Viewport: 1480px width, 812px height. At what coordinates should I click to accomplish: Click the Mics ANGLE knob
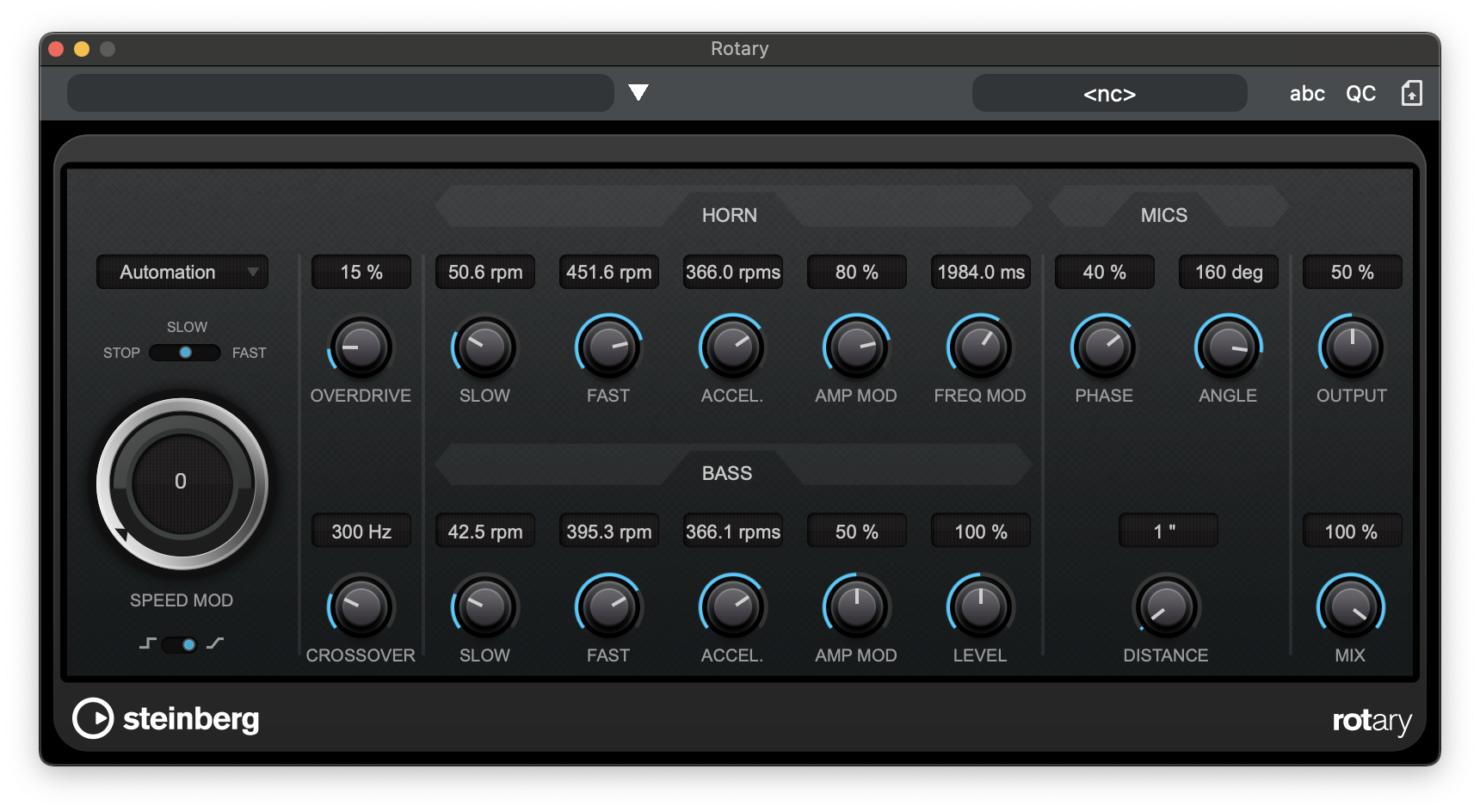pyautogui.click(x=1228, y=348)
